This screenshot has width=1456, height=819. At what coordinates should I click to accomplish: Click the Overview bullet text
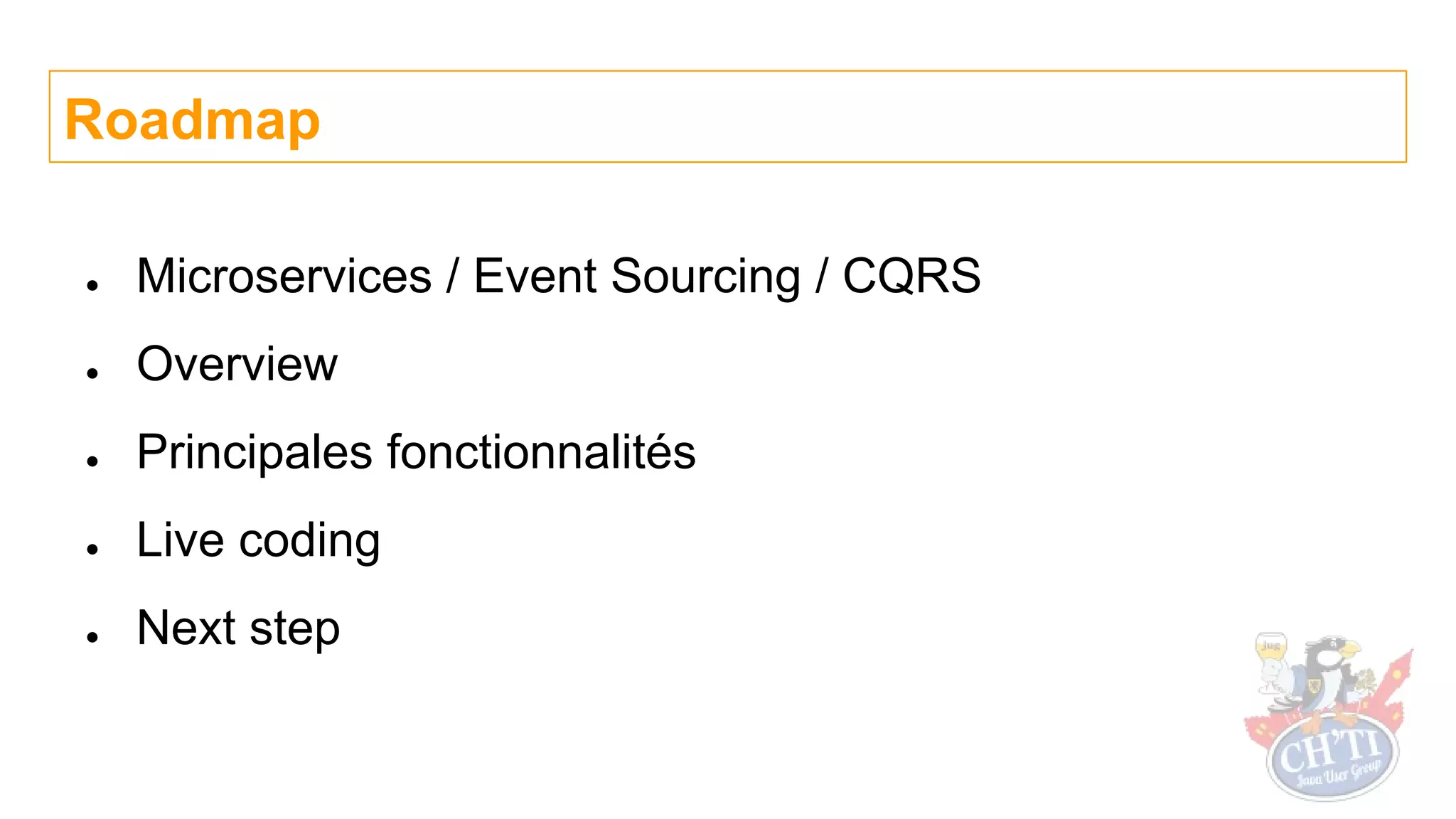pyautogui.click(x=237, y=364)
